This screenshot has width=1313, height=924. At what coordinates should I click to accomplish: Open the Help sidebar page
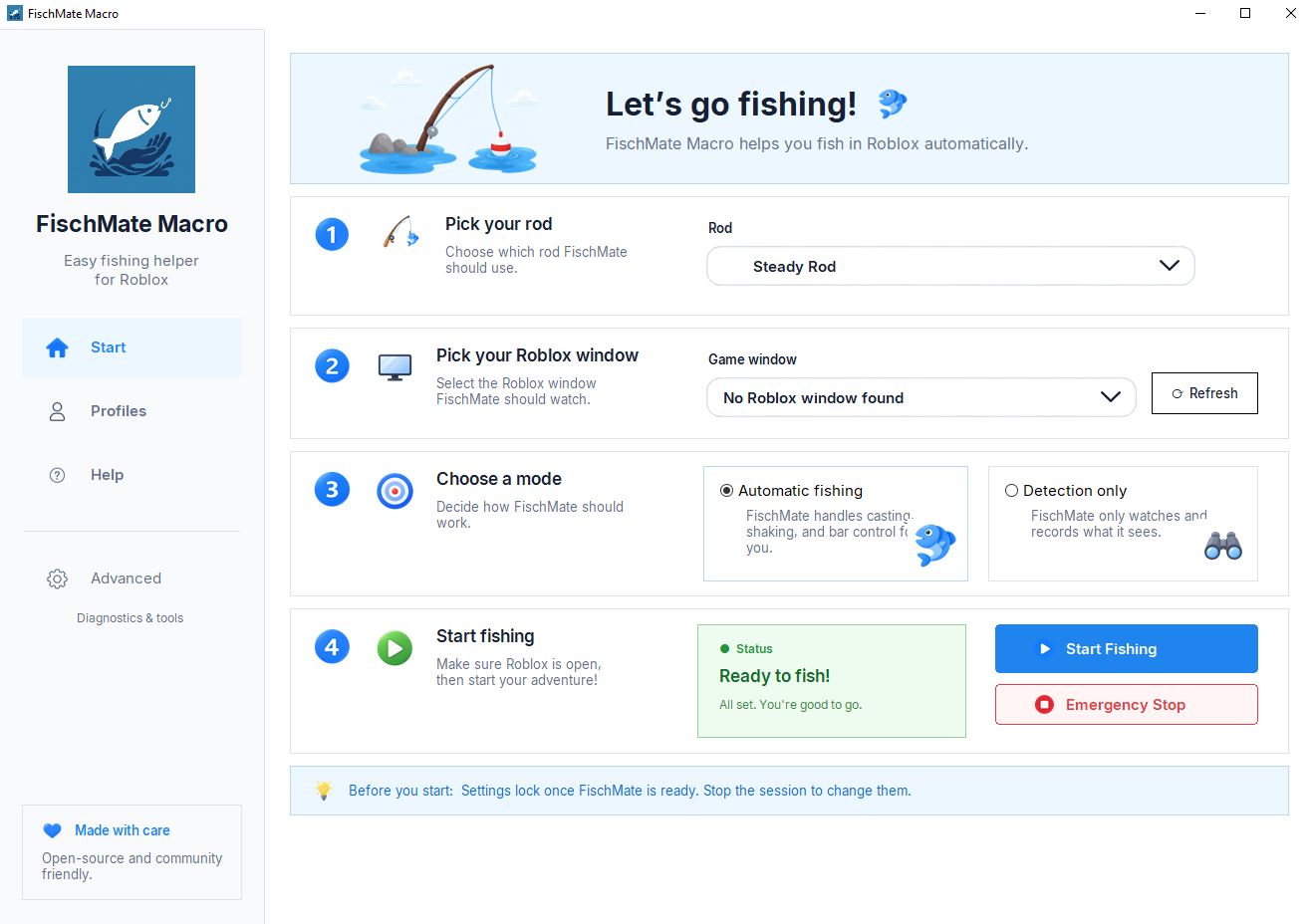(131, 475)
